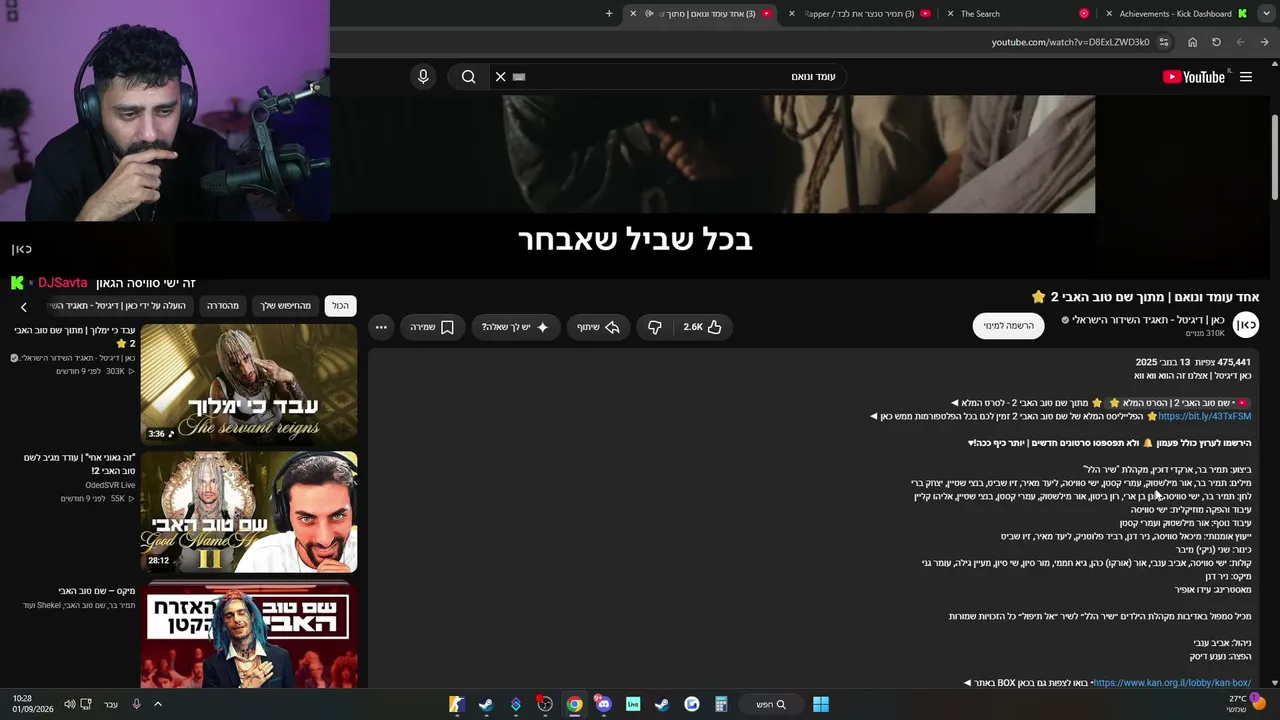Open OBS Studio from the taskbar

[x=545, y=704]
